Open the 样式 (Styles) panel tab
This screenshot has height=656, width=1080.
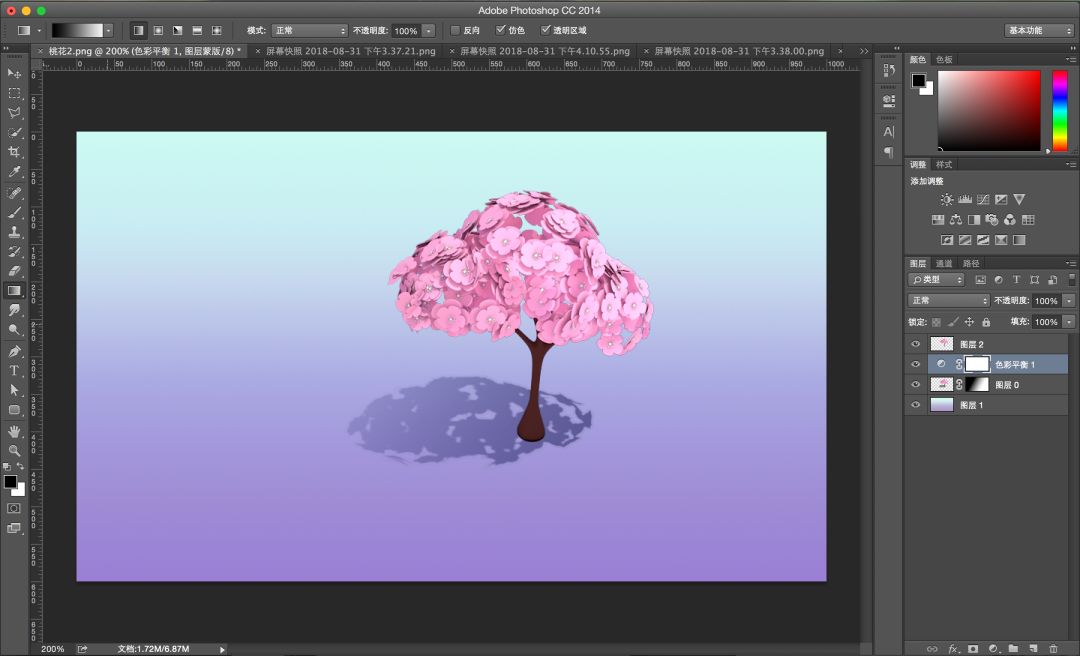click(x=944, y=164)
